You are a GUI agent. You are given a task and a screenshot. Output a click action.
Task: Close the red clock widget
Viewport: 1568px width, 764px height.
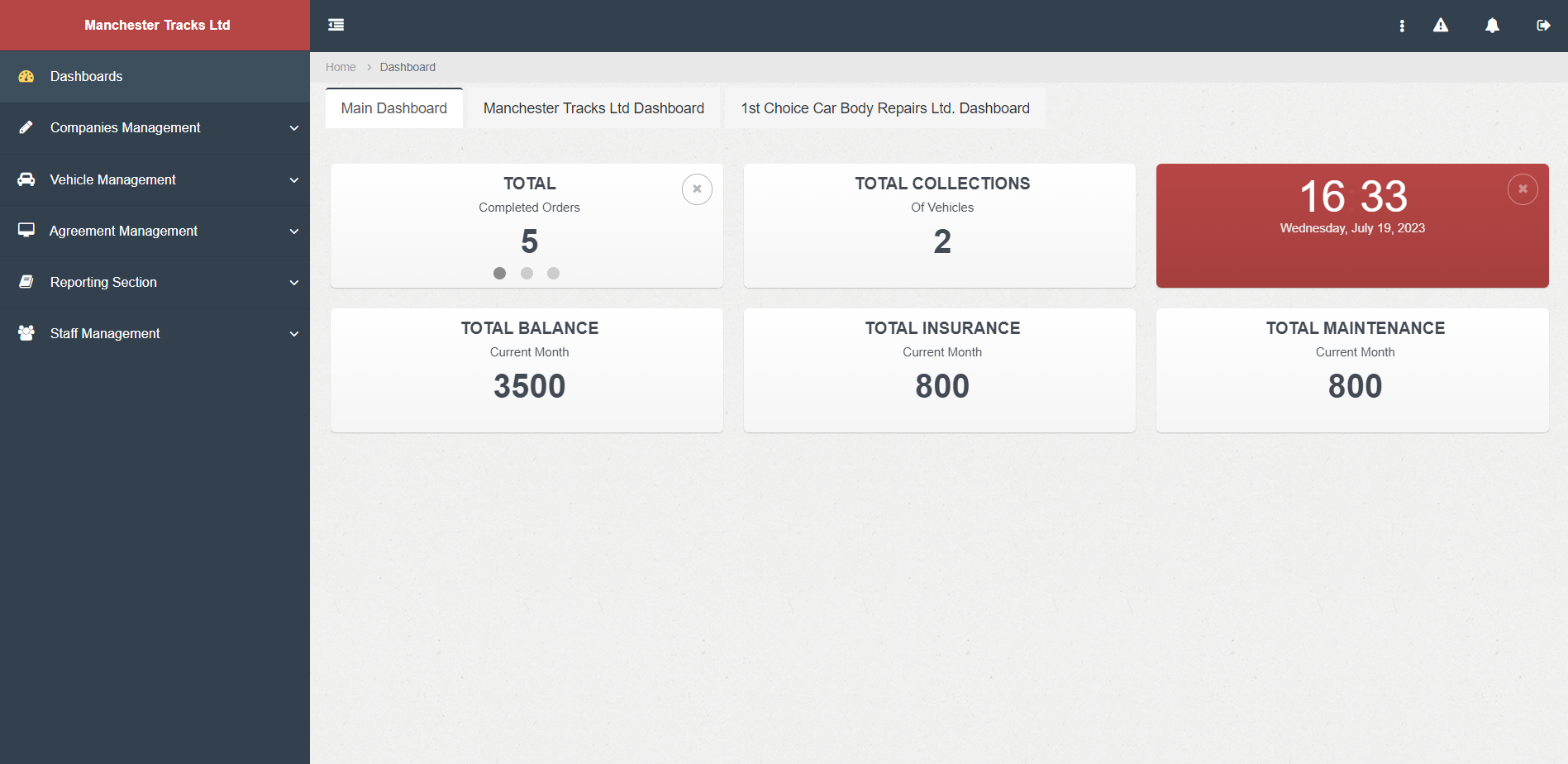coord(1523,189)
